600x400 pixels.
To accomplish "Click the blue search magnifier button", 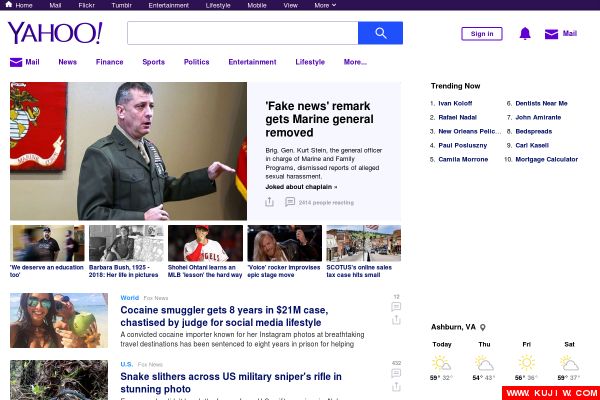I will (380, 33).
